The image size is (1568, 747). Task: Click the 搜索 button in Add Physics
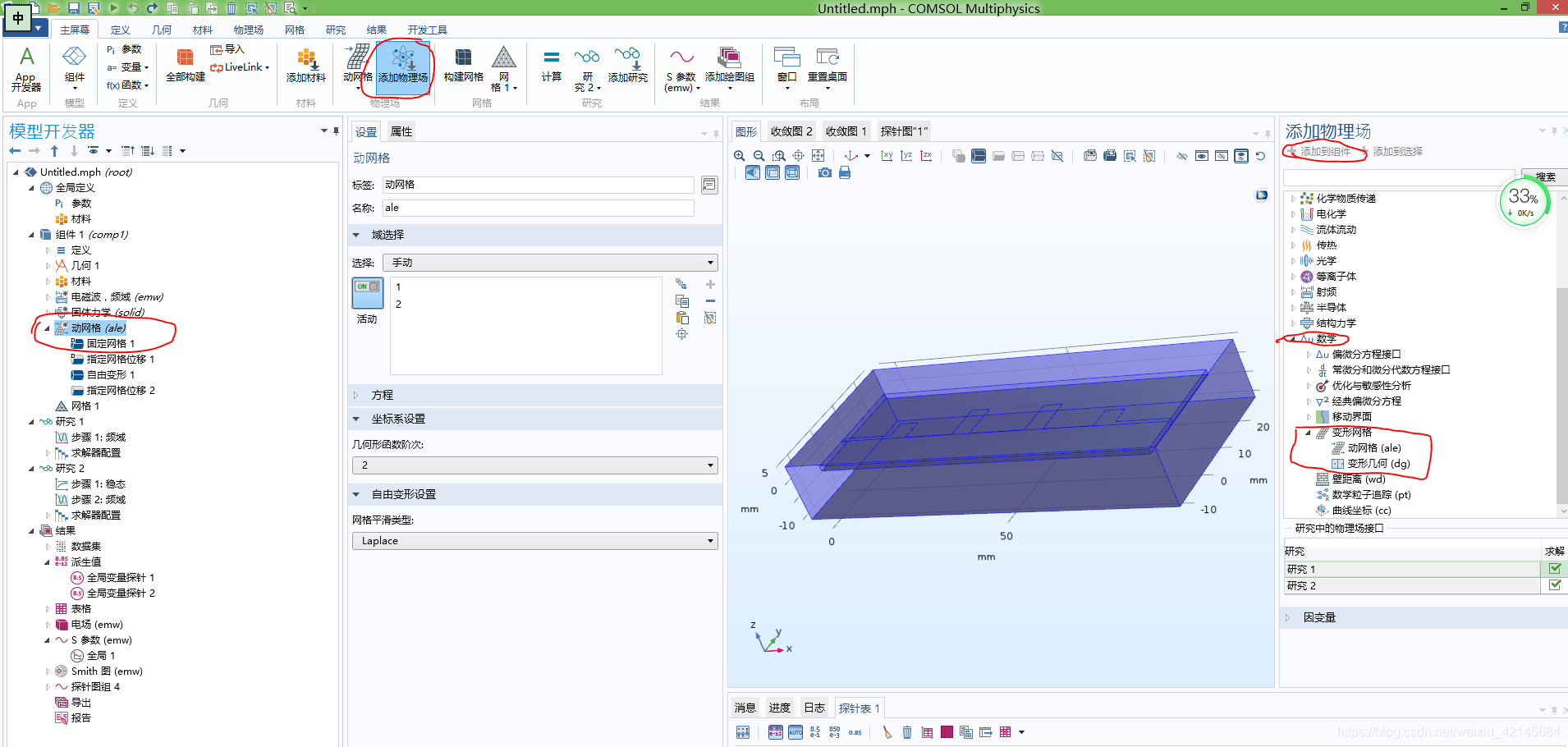coord(1544,176)
